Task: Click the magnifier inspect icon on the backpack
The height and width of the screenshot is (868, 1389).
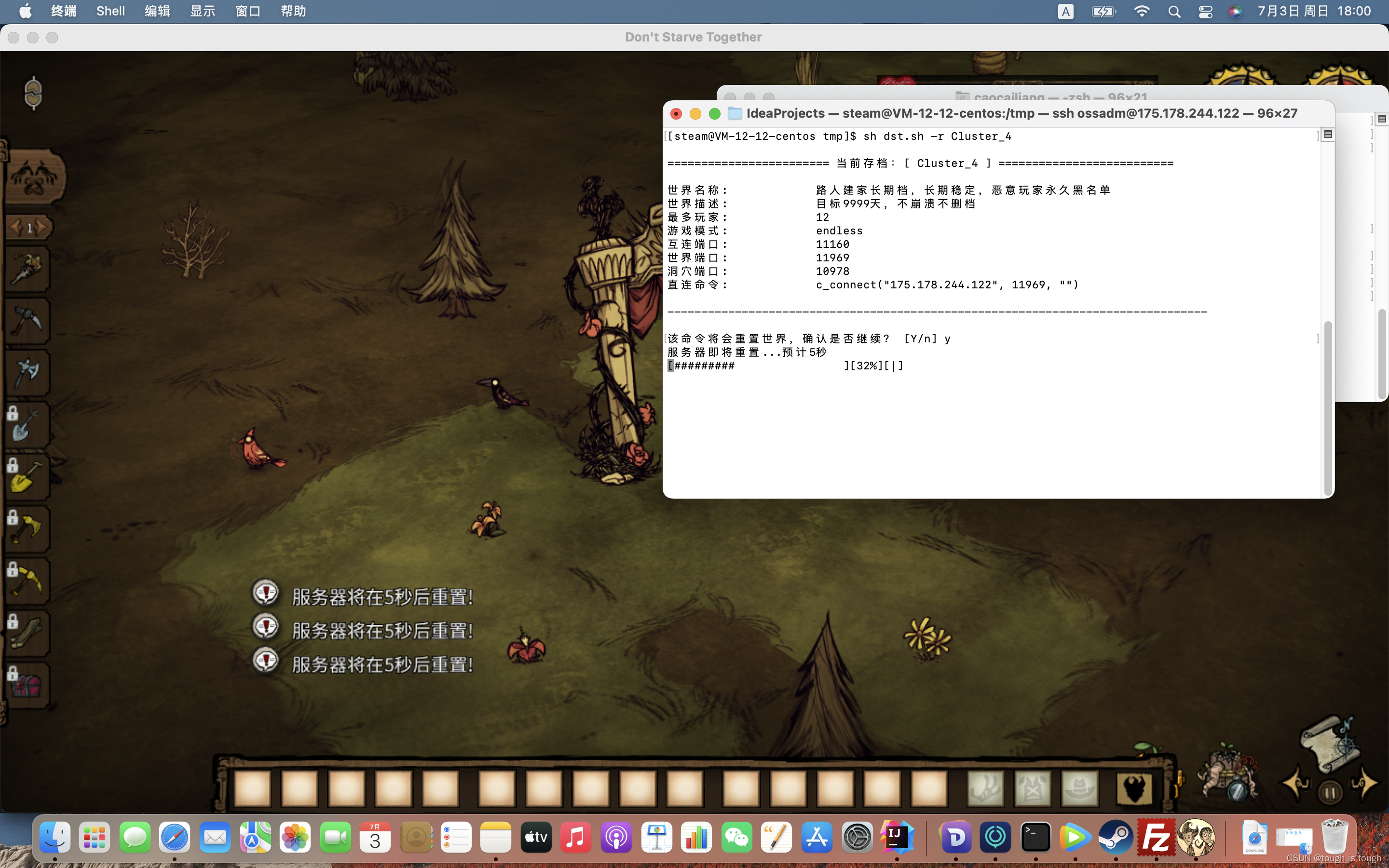Action: click(x=1237, y=792)
